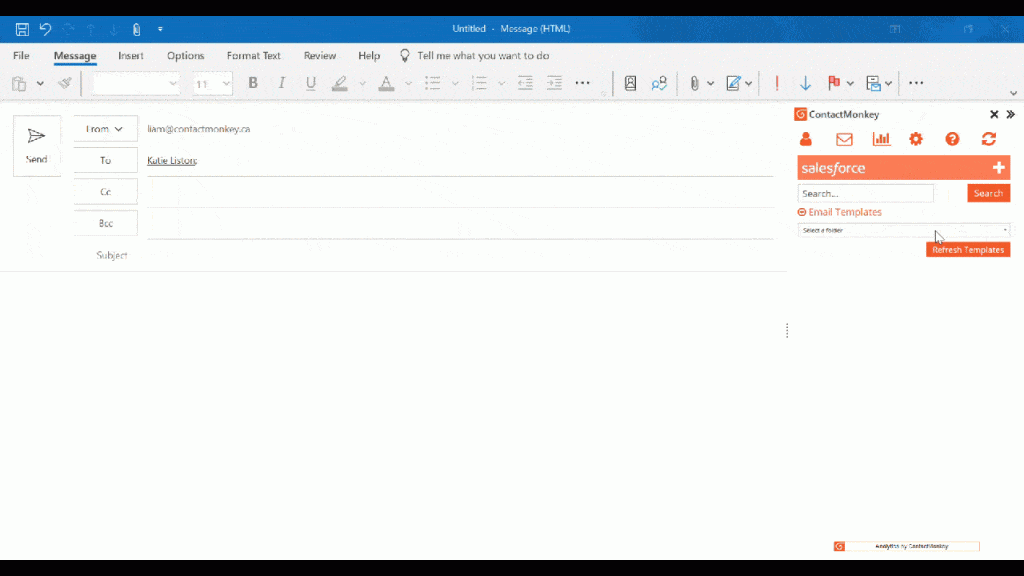
Task: Click Decrease Indent icon
Action: (525, 83)
